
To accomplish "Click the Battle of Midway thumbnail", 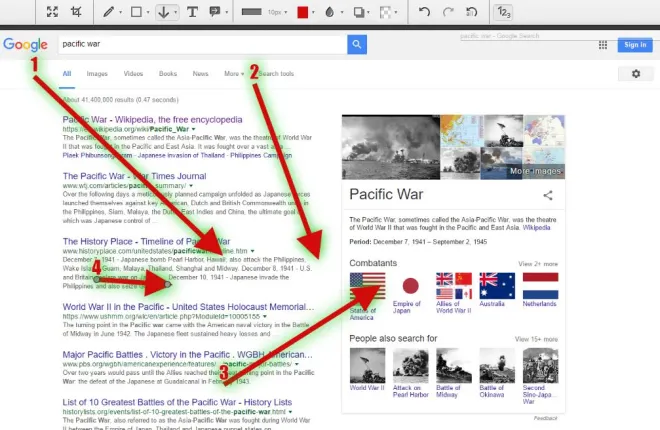I will [454, 366].
